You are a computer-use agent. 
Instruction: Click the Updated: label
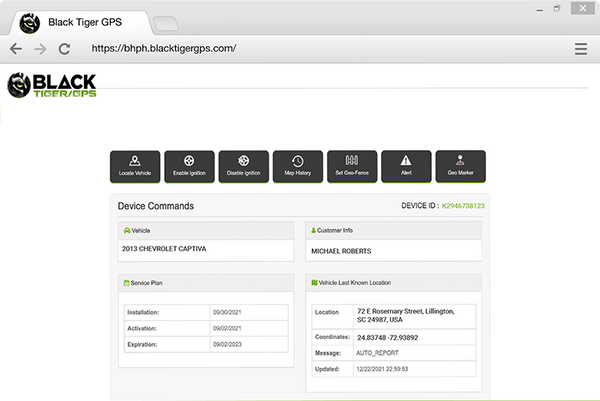pos(327,369)
